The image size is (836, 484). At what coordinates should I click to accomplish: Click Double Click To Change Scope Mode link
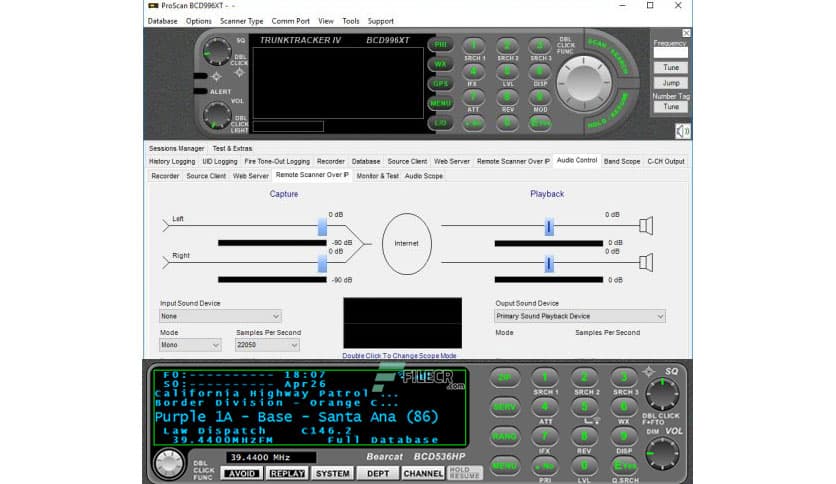click(x=399, y=356)
